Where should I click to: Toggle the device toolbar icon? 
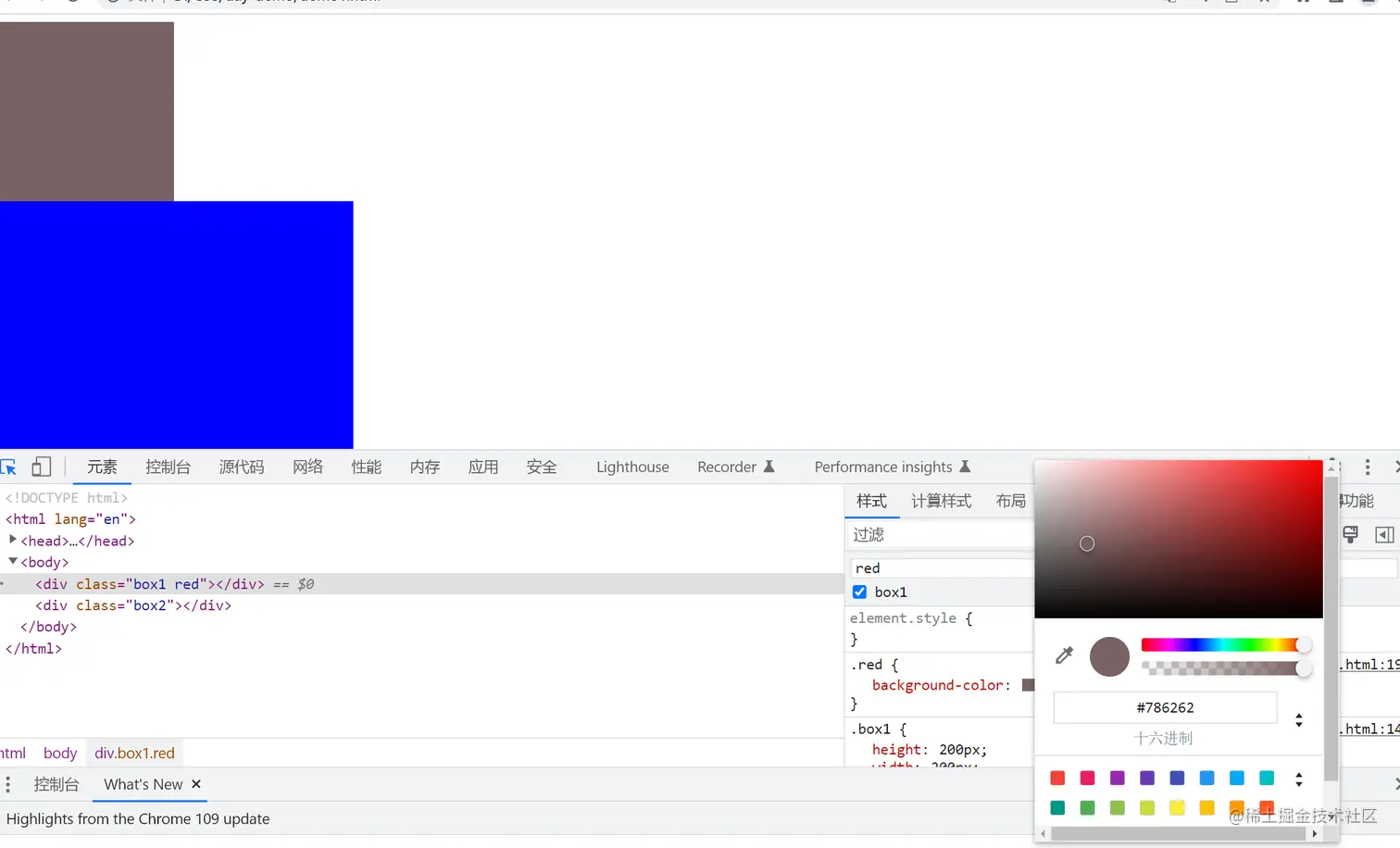point(42,467)
